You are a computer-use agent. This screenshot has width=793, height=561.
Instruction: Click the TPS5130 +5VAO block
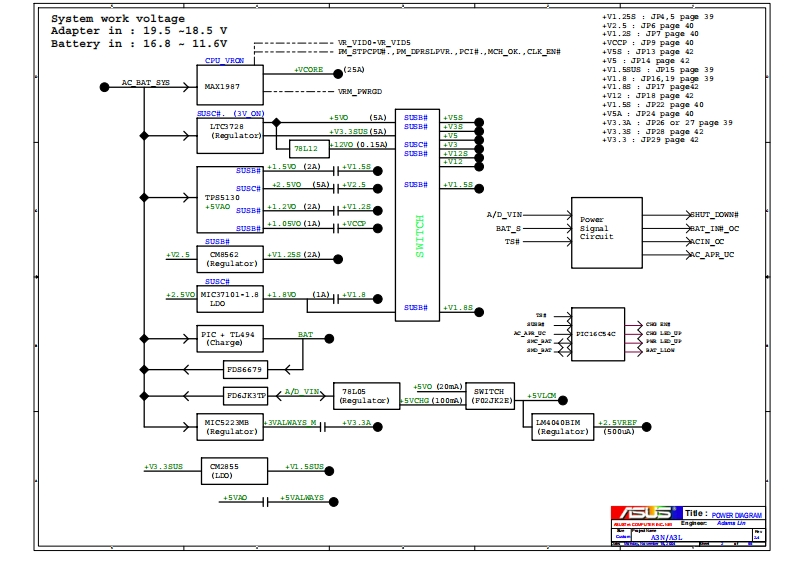pyautogui.click(x=230, y=200)
